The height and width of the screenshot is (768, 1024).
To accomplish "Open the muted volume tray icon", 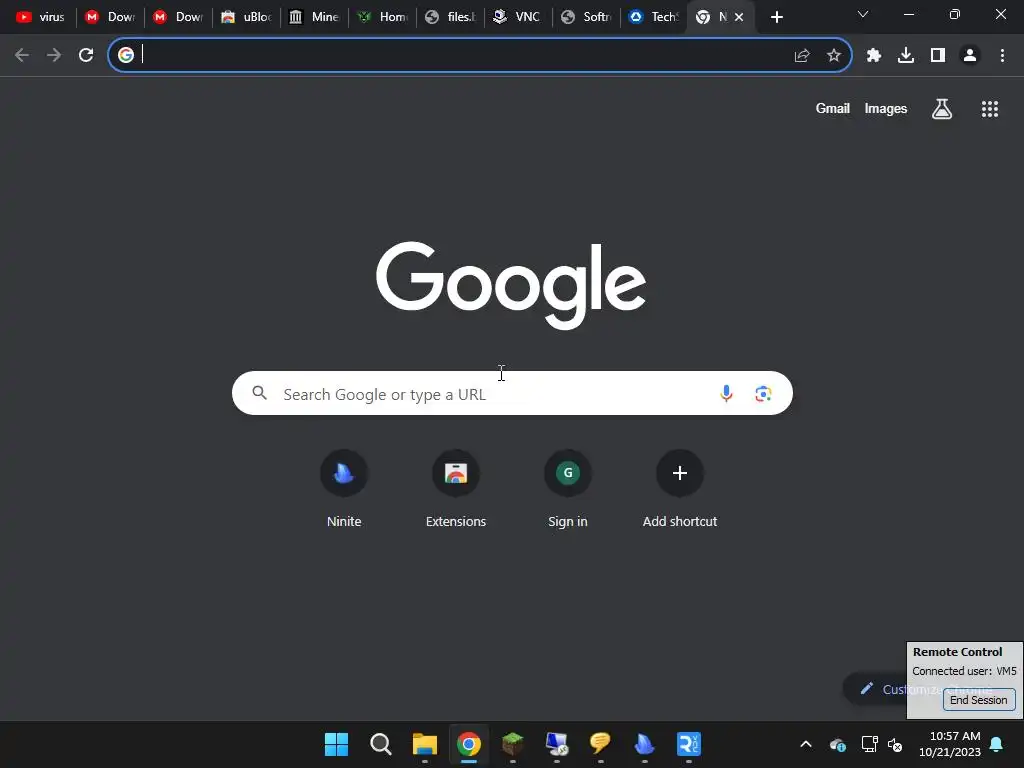I will (895, 744).
